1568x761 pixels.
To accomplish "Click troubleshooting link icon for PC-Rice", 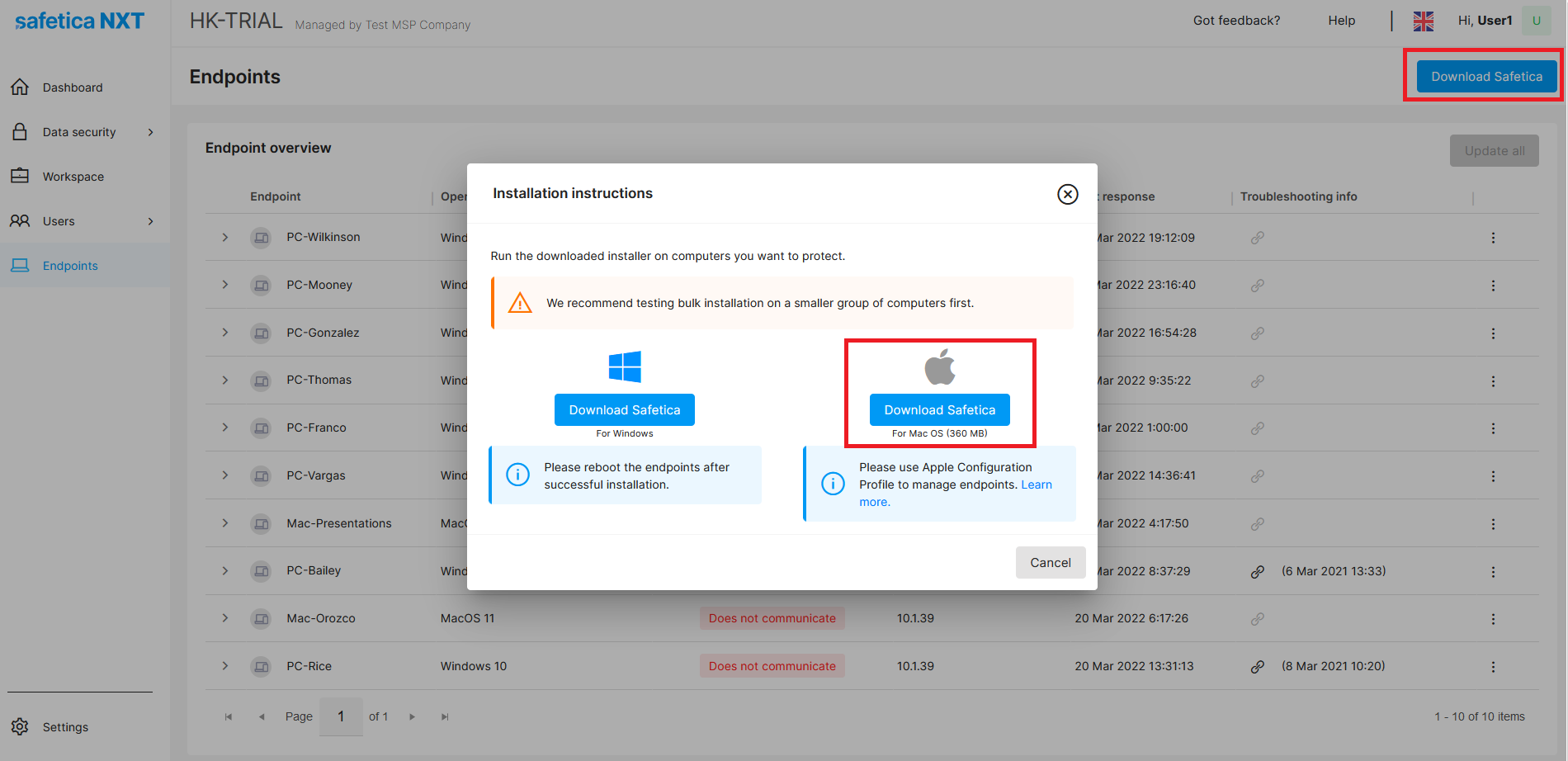I will coord(1257,667).
